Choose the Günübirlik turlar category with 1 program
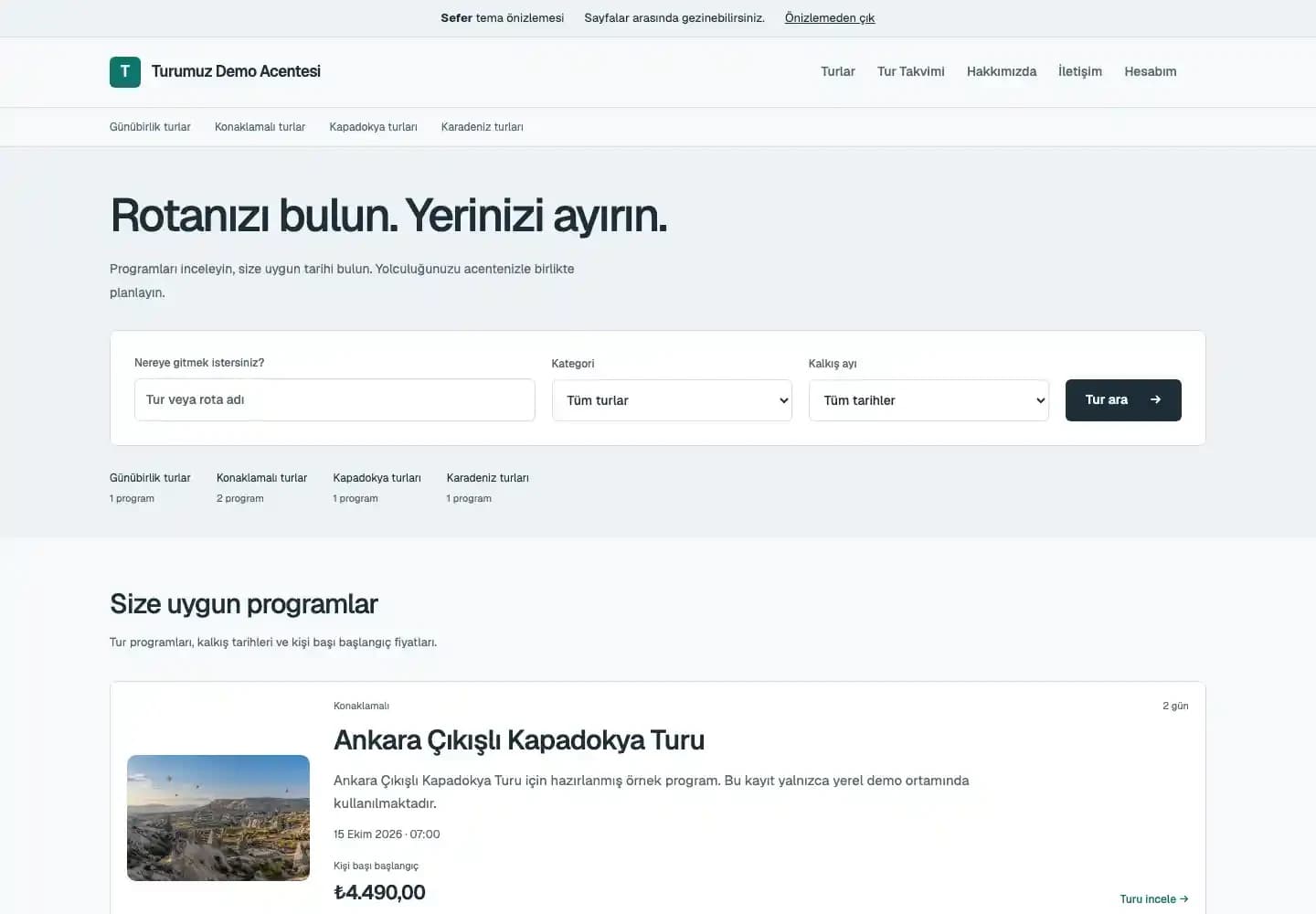The image size is (1316, 914). (150, 487)
